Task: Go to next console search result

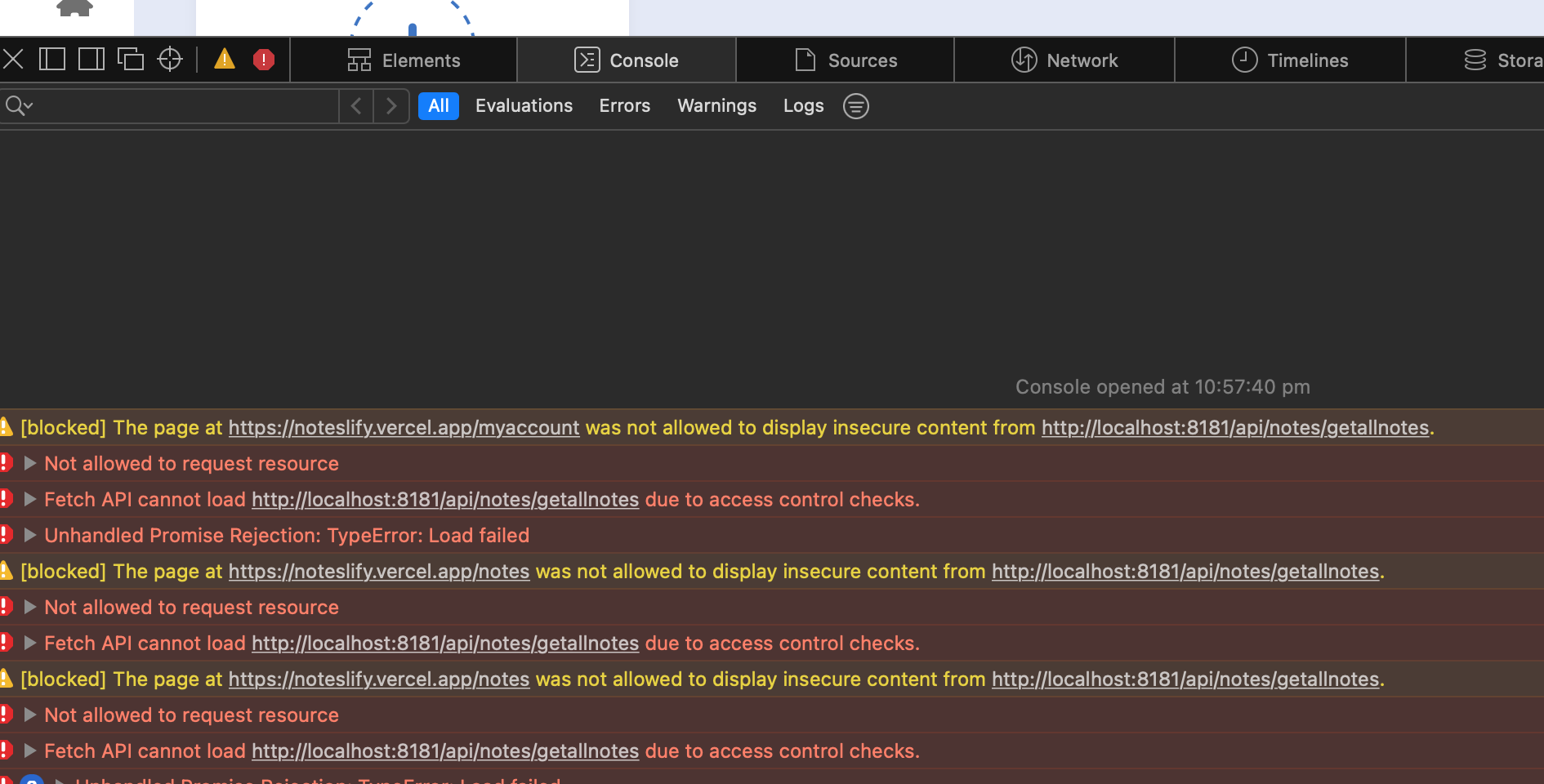Action: tap(391, 106)
